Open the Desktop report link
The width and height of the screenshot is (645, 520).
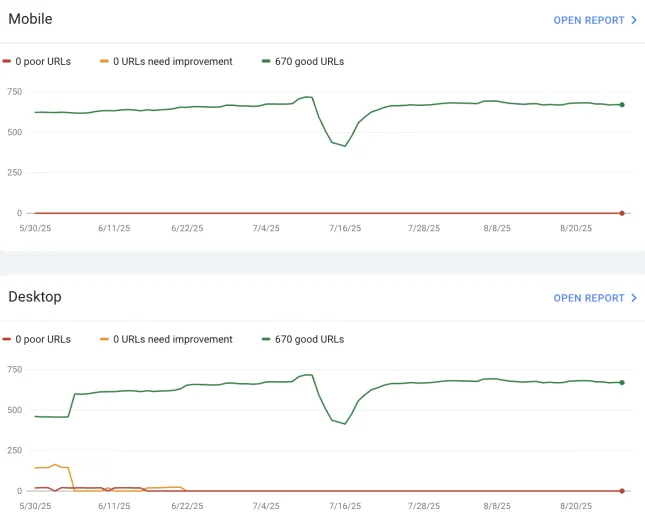[x=588, y=298]
